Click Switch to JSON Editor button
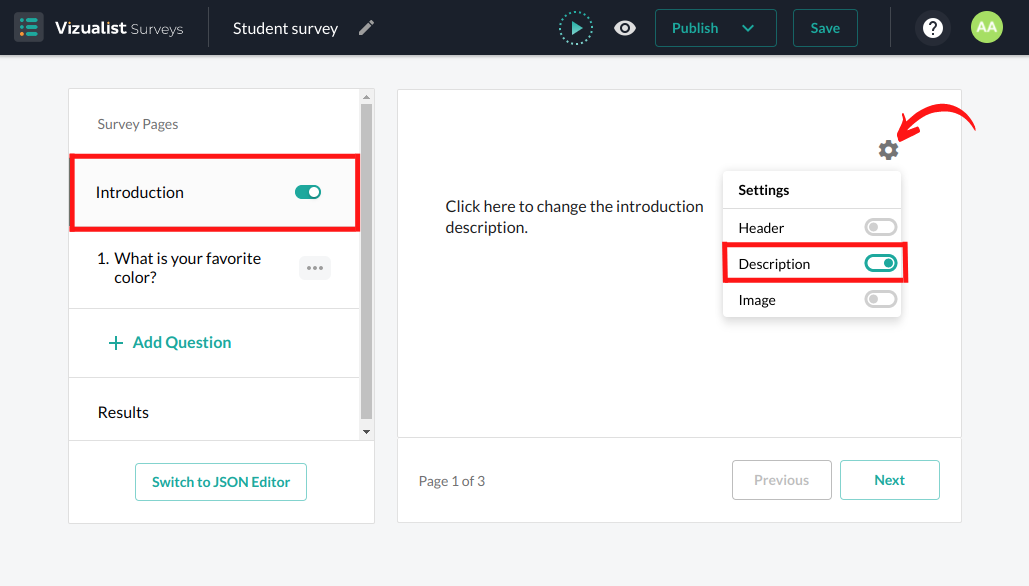Image resolution: width=1029 pixels, height=586 pixels. pyautogui.click(x=221, y=482)
